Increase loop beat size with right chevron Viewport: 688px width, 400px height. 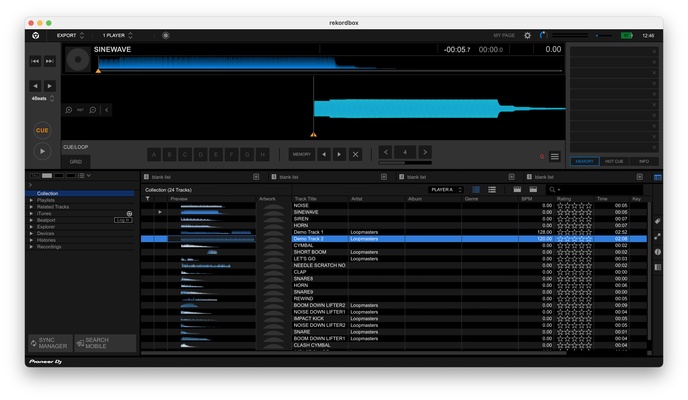coord(425,152)
